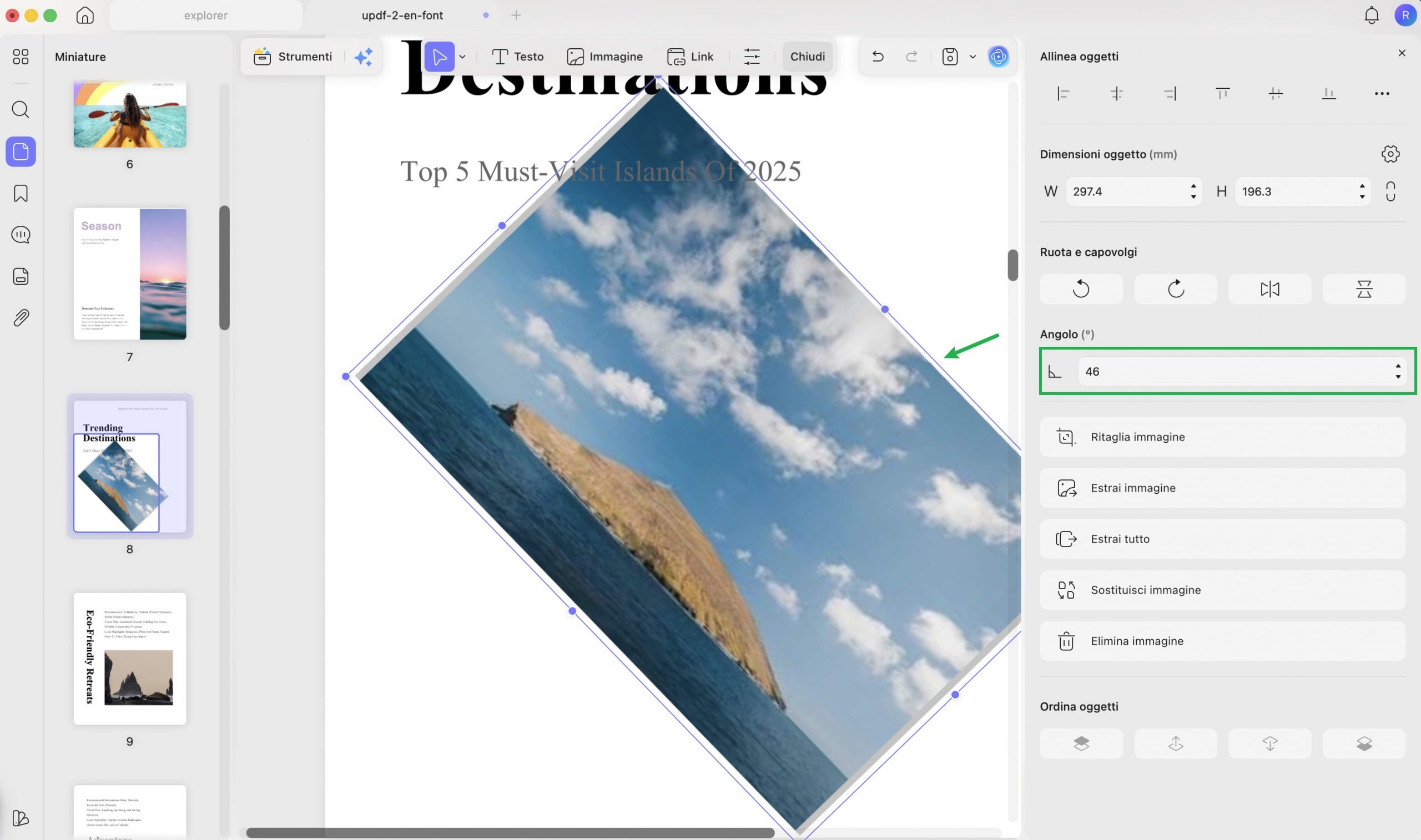Send object to back

[x=1364, y=743]
